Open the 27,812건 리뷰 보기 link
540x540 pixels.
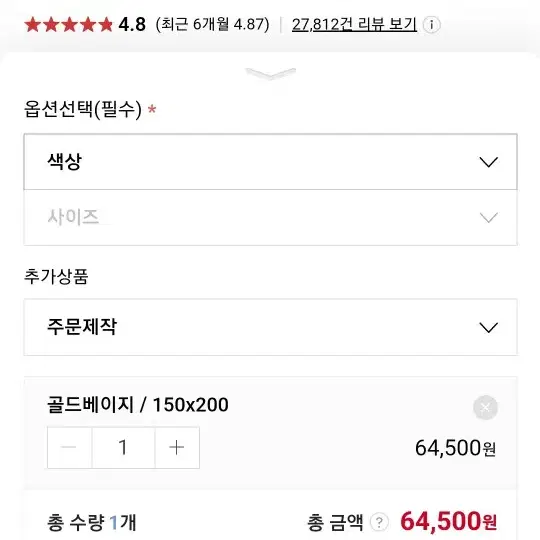(354, 24)
